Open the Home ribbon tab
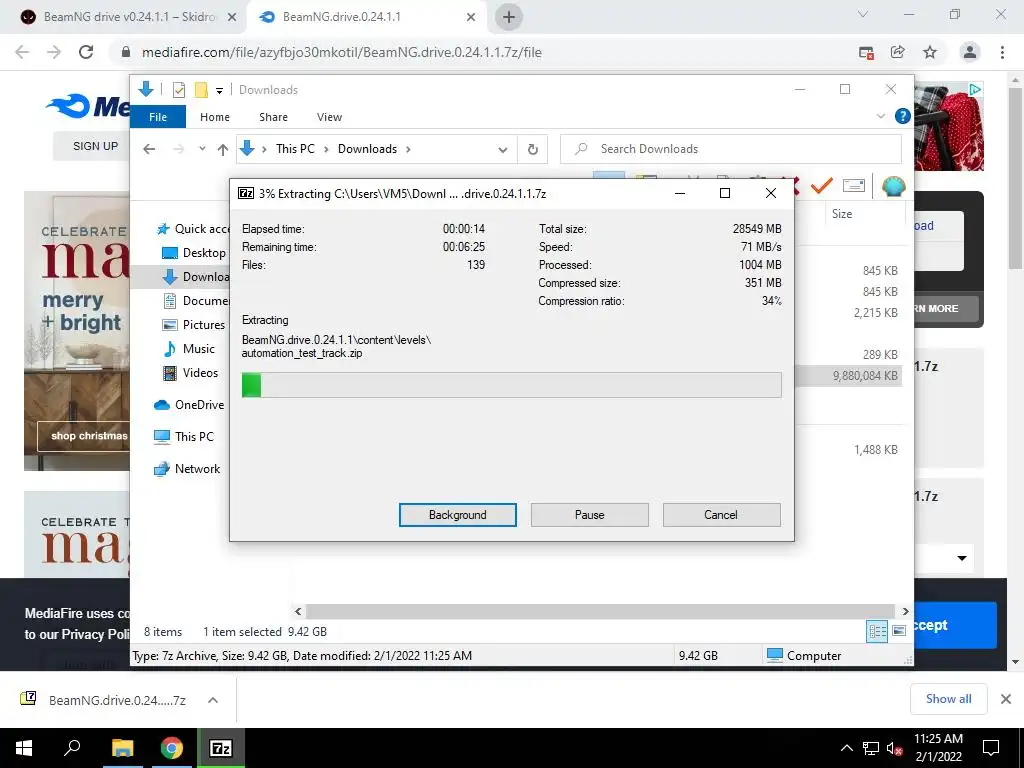The width and height of the screenshot is (1024, 768). (215, 117)
